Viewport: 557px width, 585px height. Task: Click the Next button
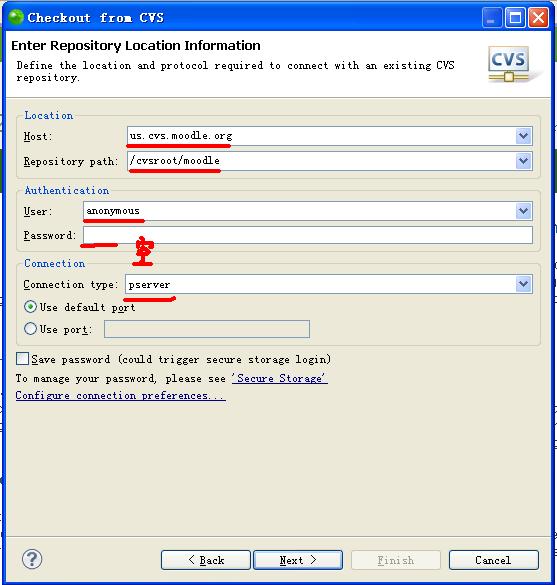click(x=298, y=560)
